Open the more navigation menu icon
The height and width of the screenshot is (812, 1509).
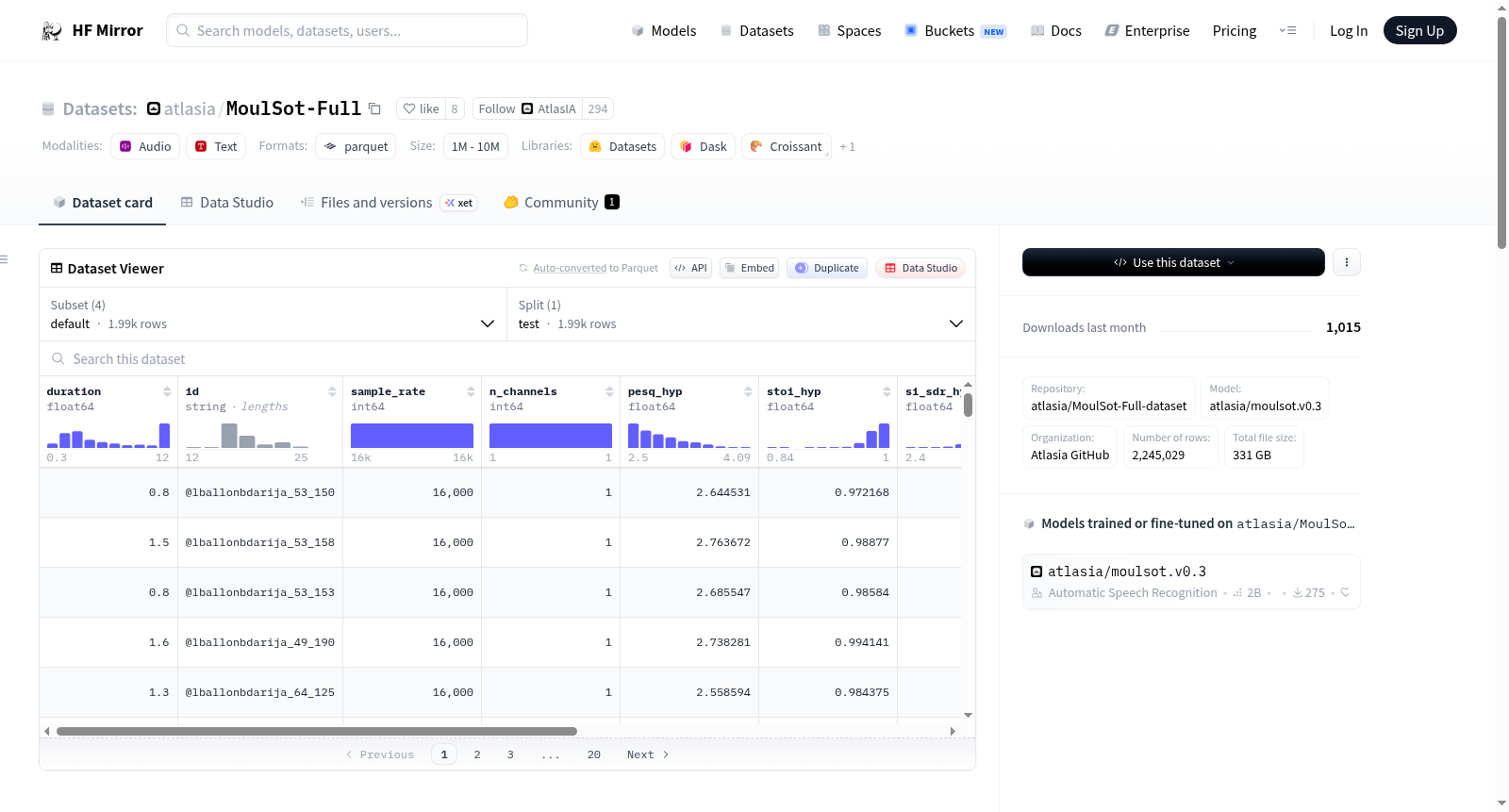click(1287, 31)
